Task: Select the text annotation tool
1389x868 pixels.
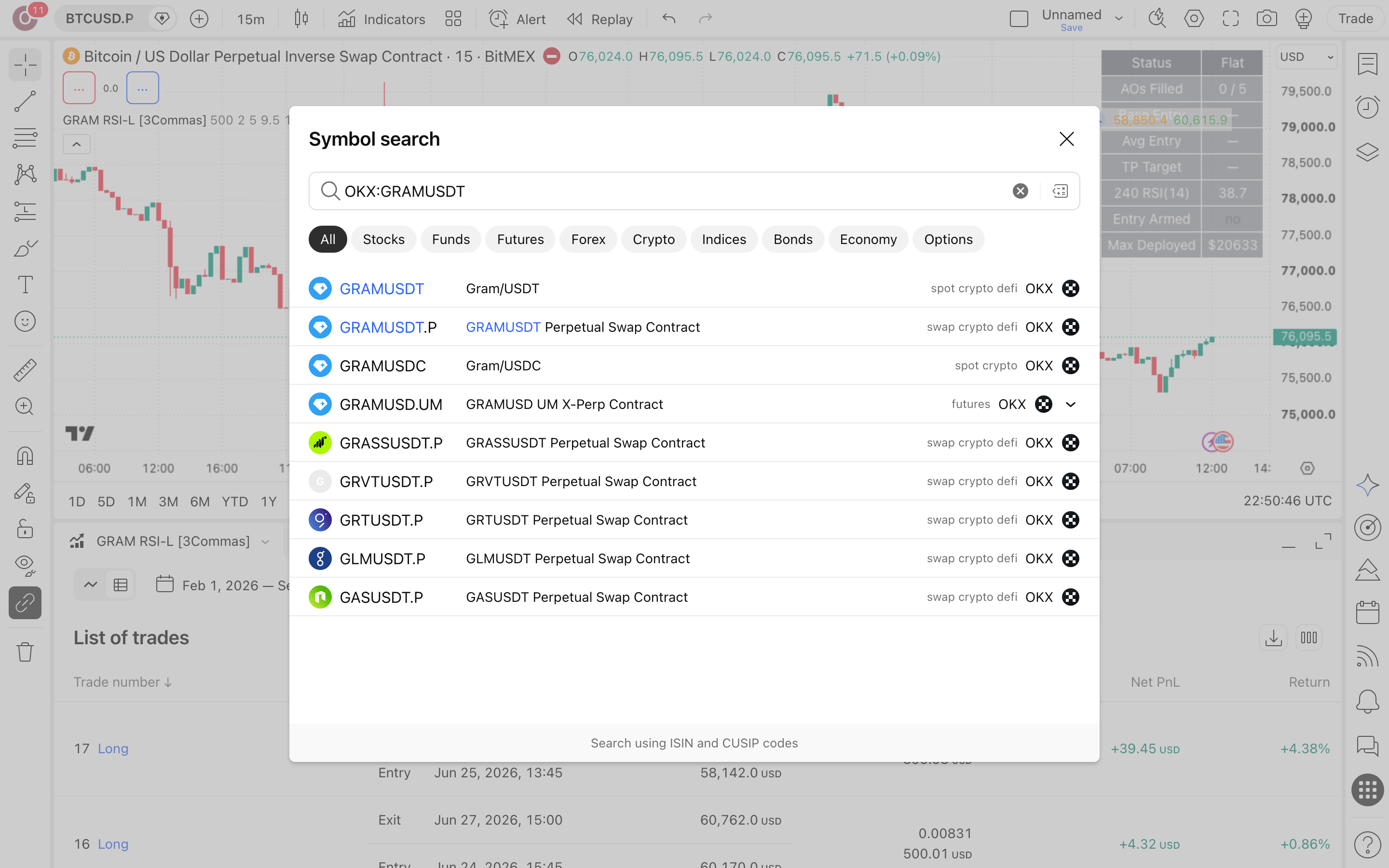Action: (x=25, y=285)
